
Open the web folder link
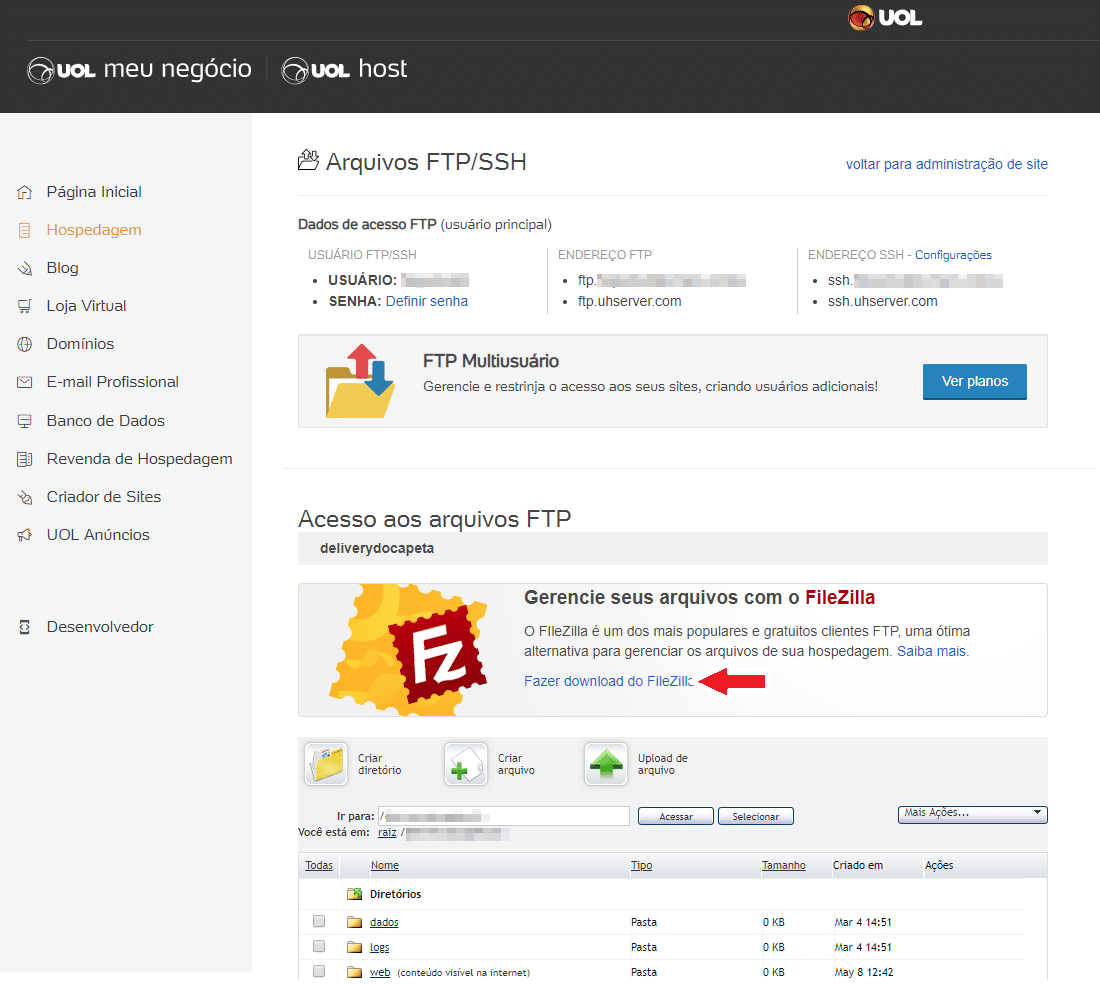click(380, 972)
